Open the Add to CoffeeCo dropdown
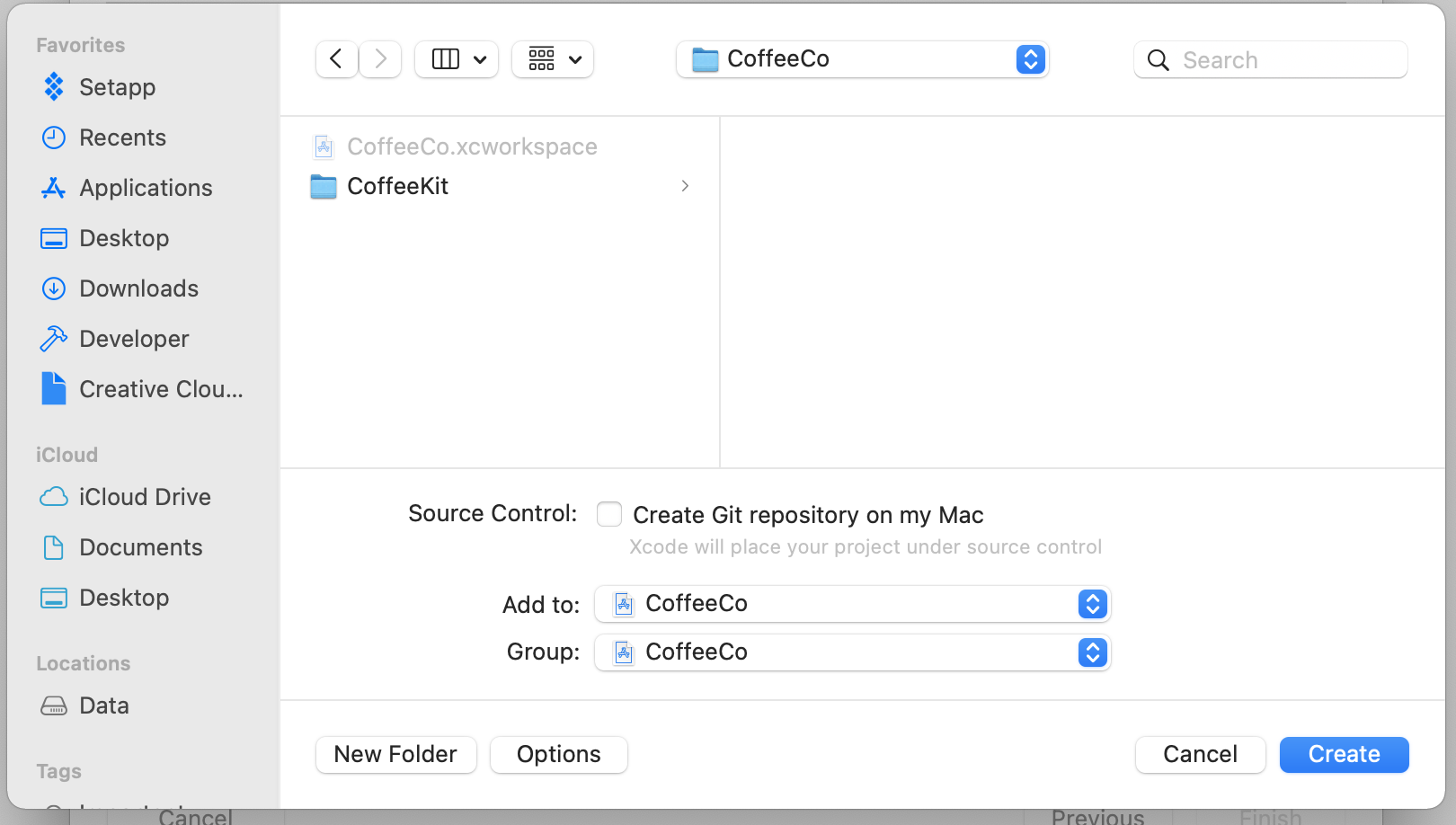1456x825 pixels. 852,604
